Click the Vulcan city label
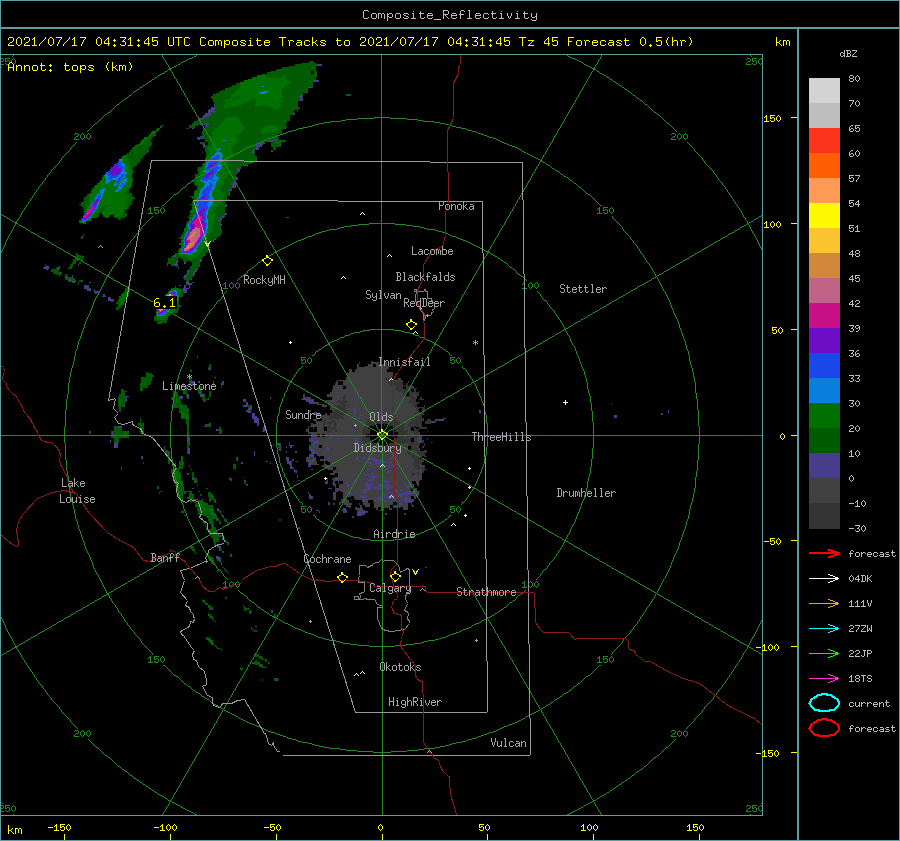 tap(508, 743)
